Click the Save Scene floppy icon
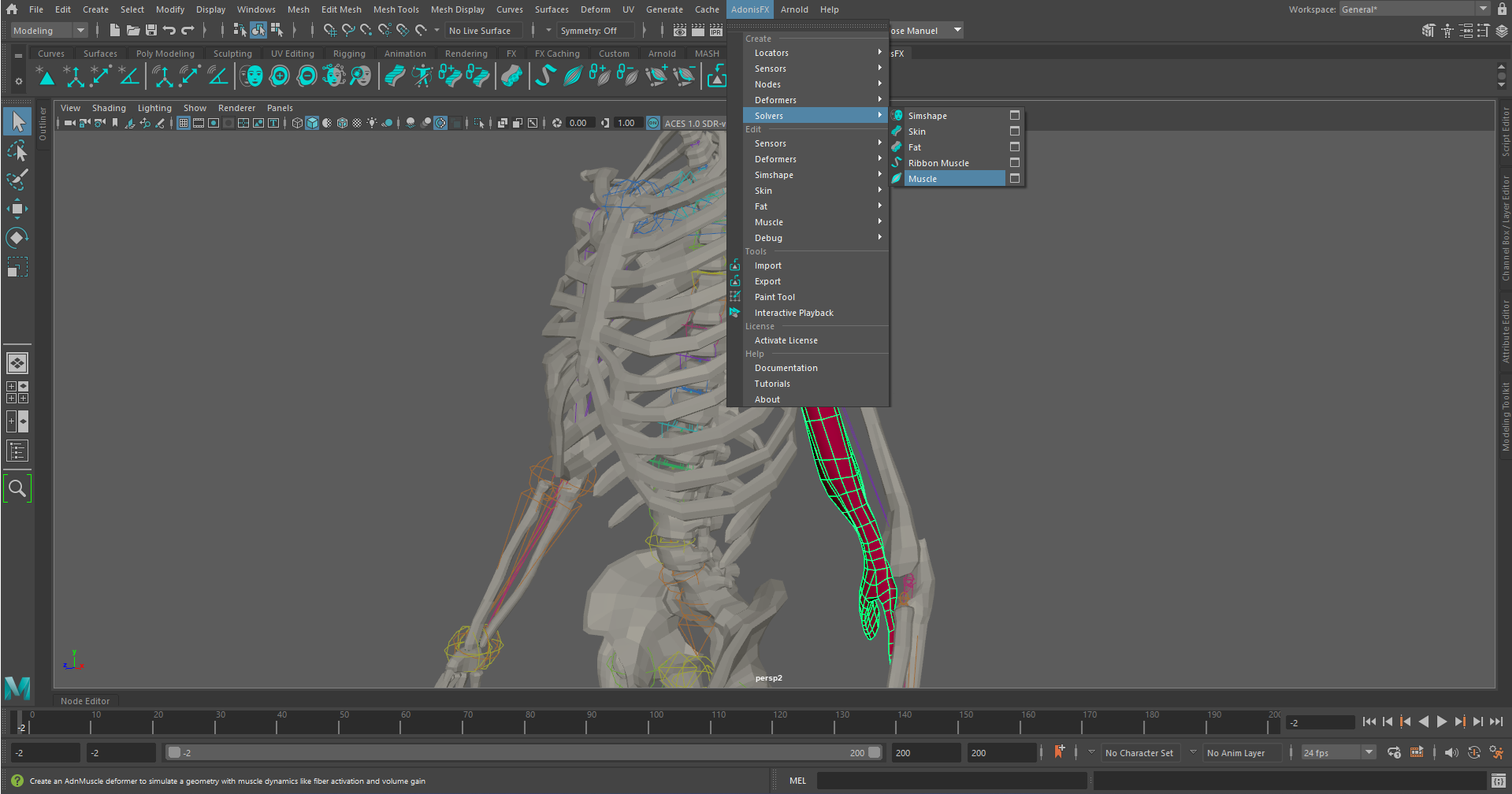The width and height of the screenshot is (1512, 794). (151, 31)
